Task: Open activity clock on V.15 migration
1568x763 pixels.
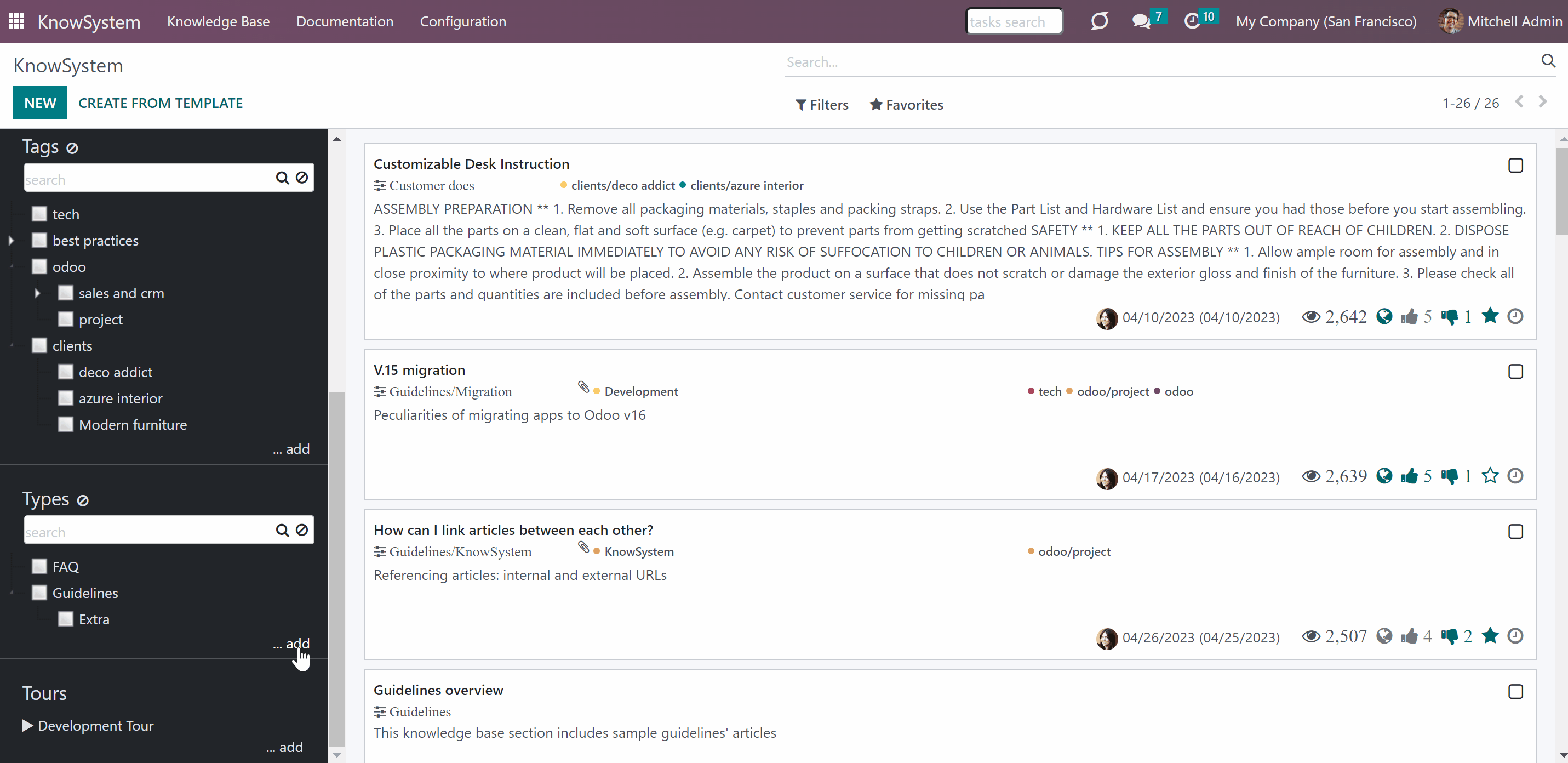Action: pos(1515,476)
